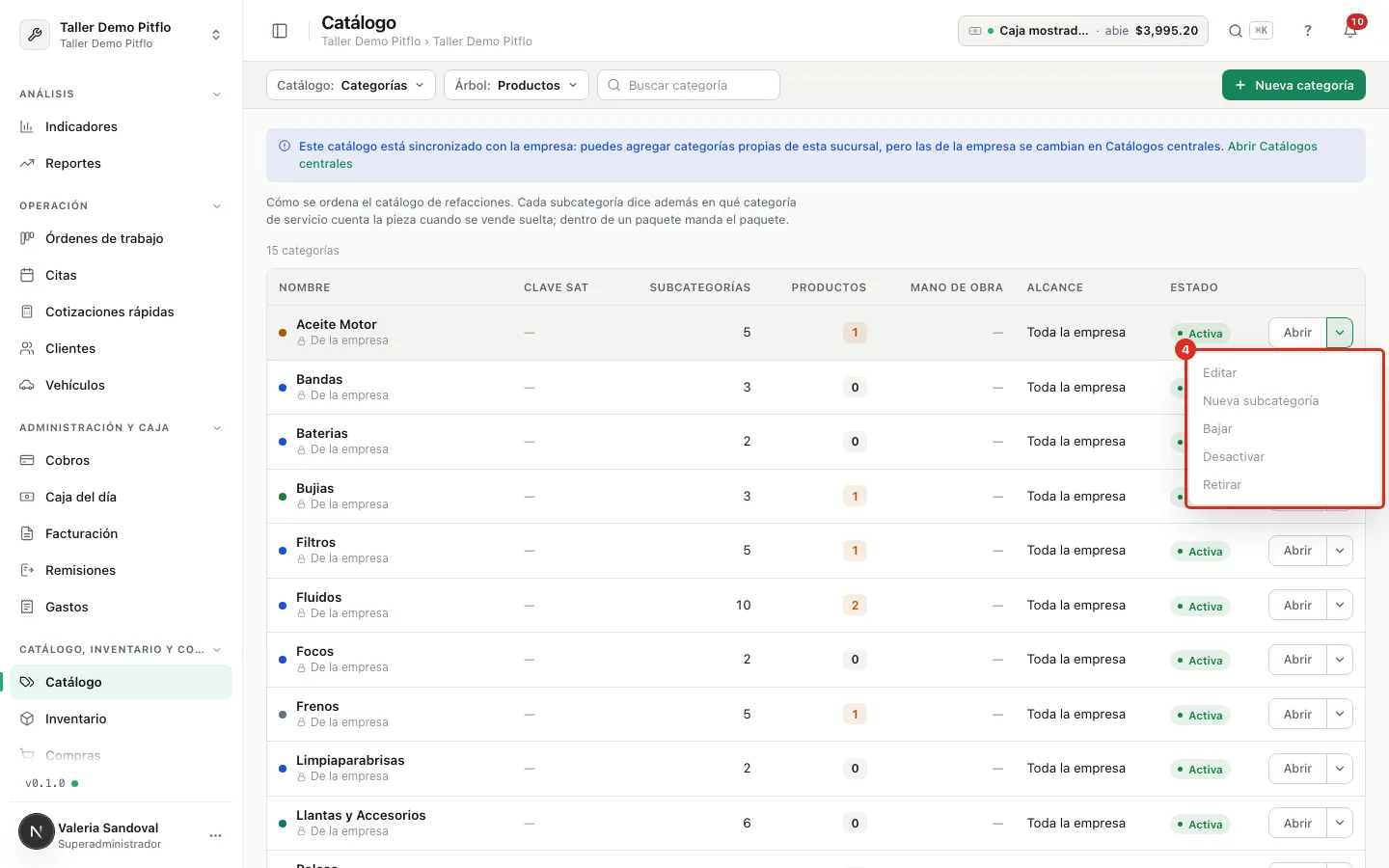Go to Cobros
This screenshot has width=1389, height=868.
point(121,460)
